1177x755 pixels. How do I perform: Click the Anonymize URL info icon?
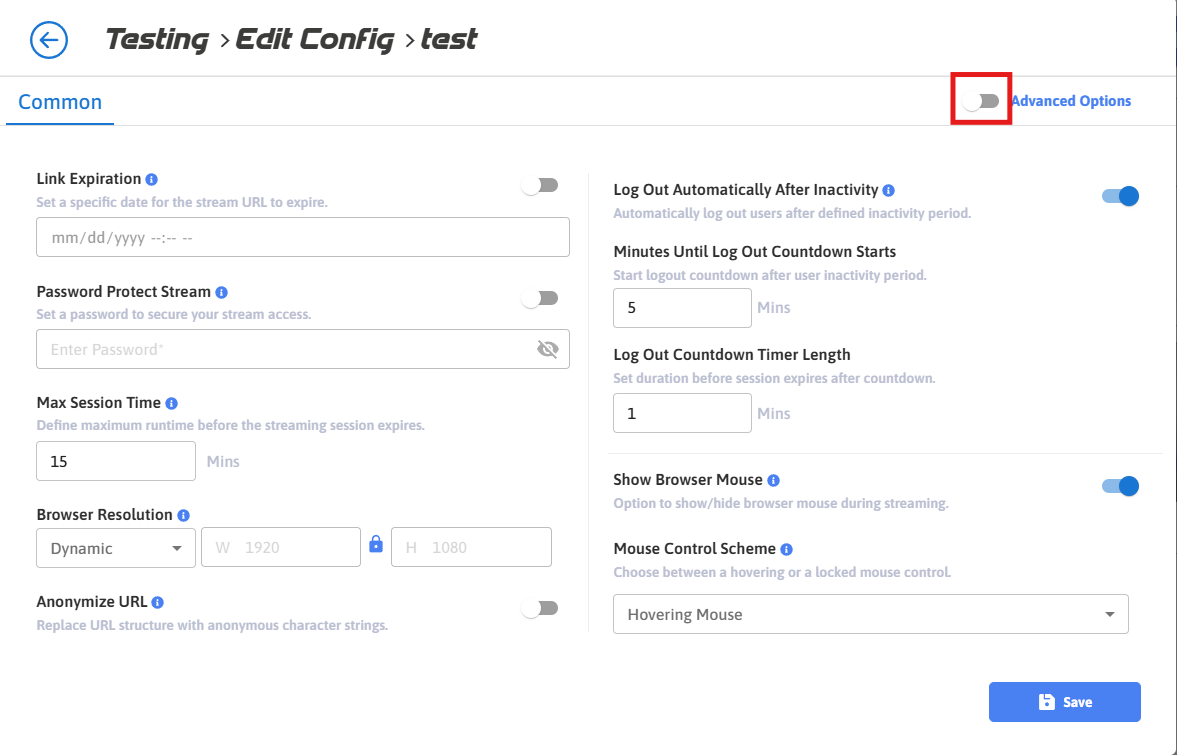point(158,602)
